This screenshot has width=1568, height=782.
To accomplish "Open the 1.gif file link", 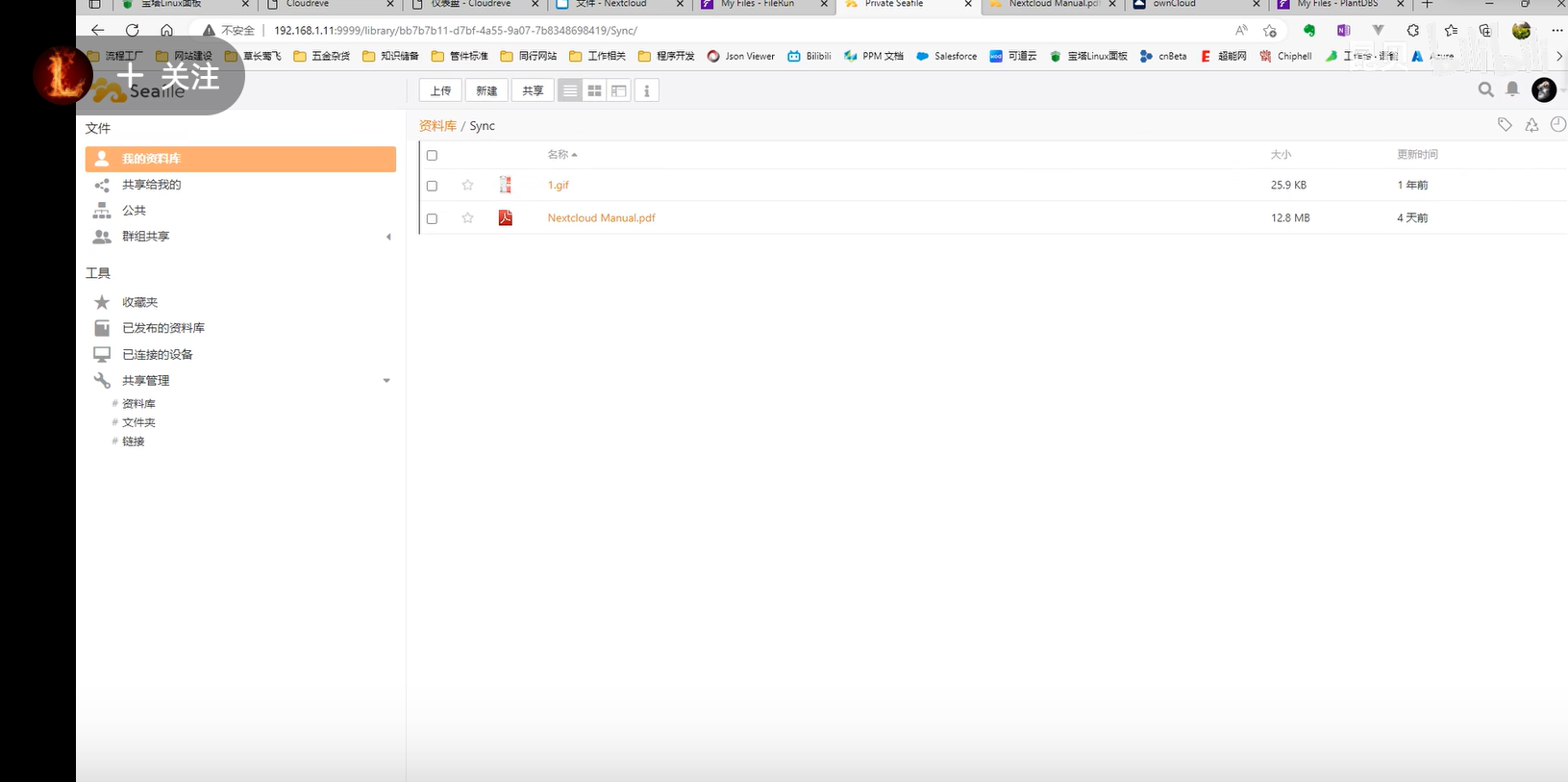I will click(559, 185).
